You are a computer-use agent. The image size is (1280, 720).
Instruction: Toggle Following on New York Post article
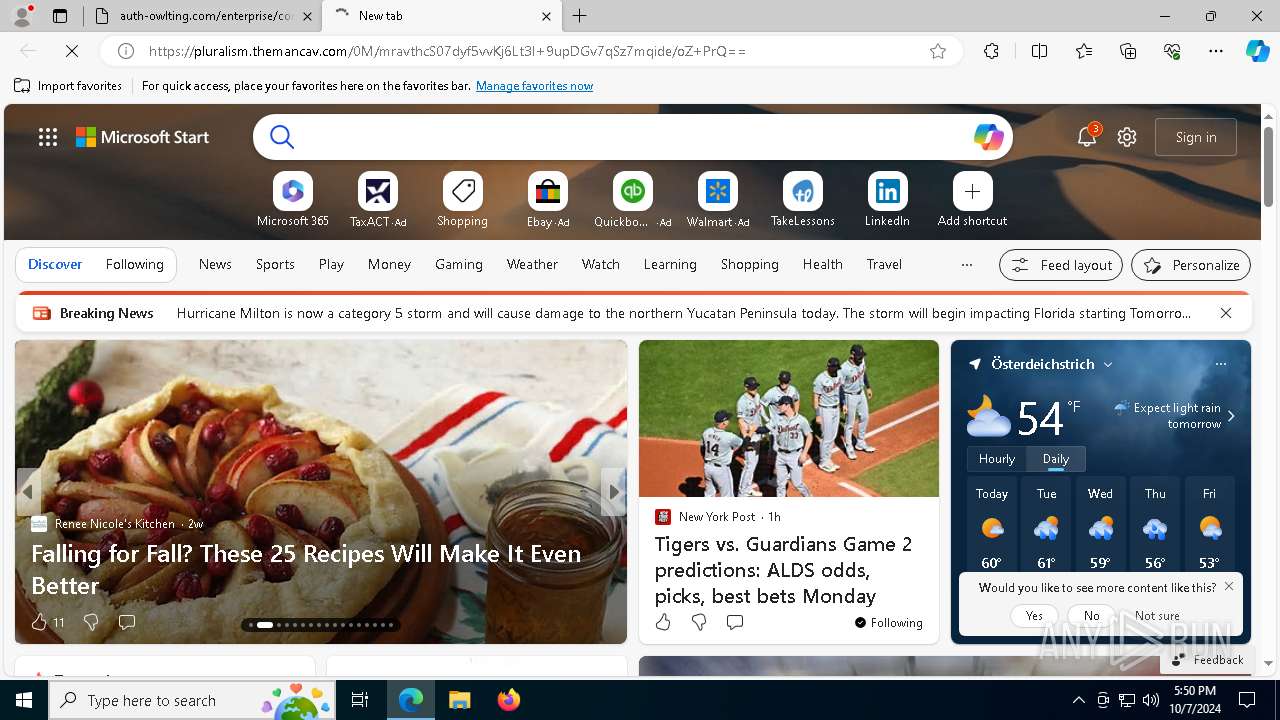point(889,622)
